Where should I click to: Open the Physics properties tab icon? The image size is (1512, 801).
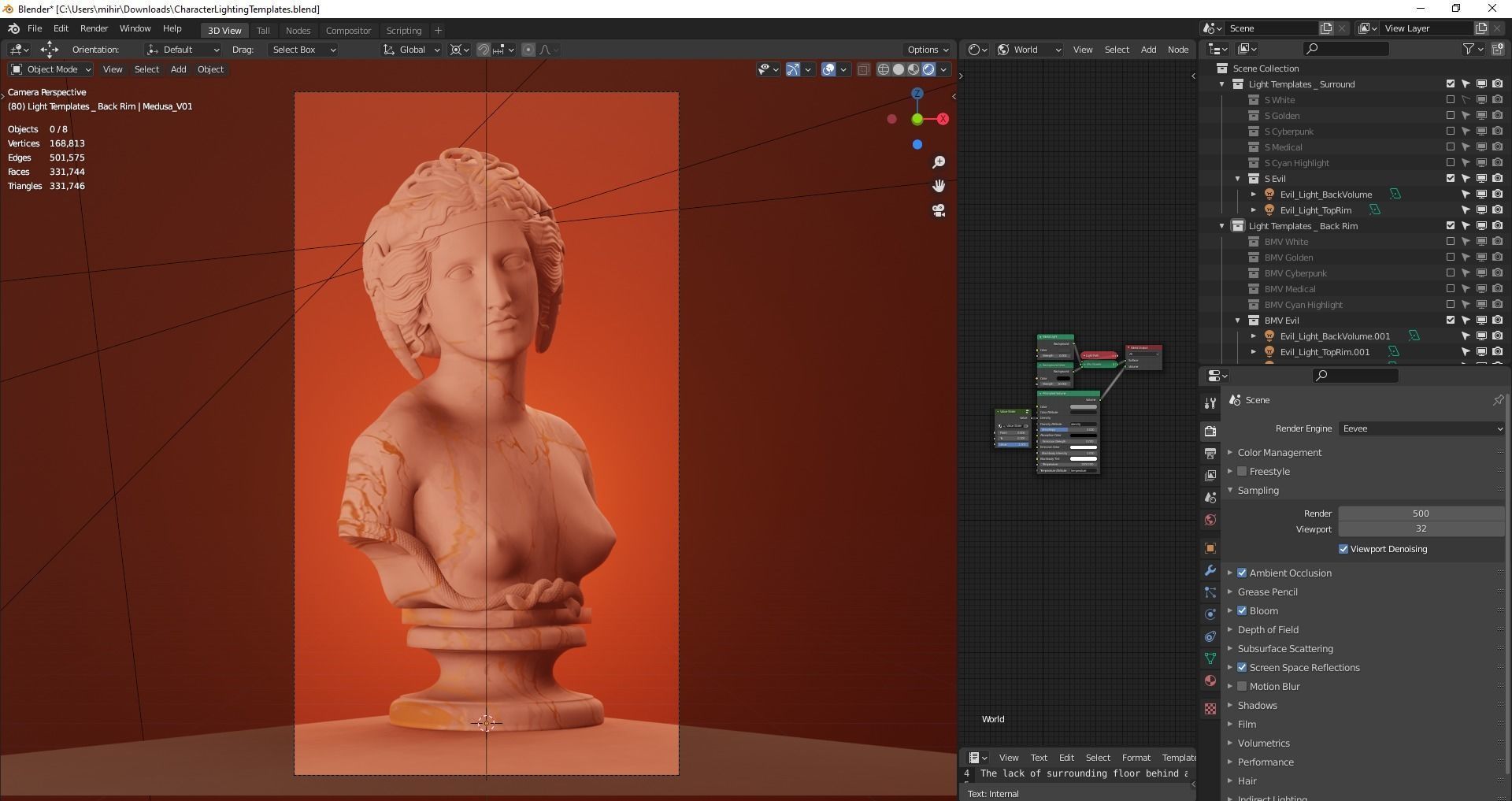coord(1210,614)
